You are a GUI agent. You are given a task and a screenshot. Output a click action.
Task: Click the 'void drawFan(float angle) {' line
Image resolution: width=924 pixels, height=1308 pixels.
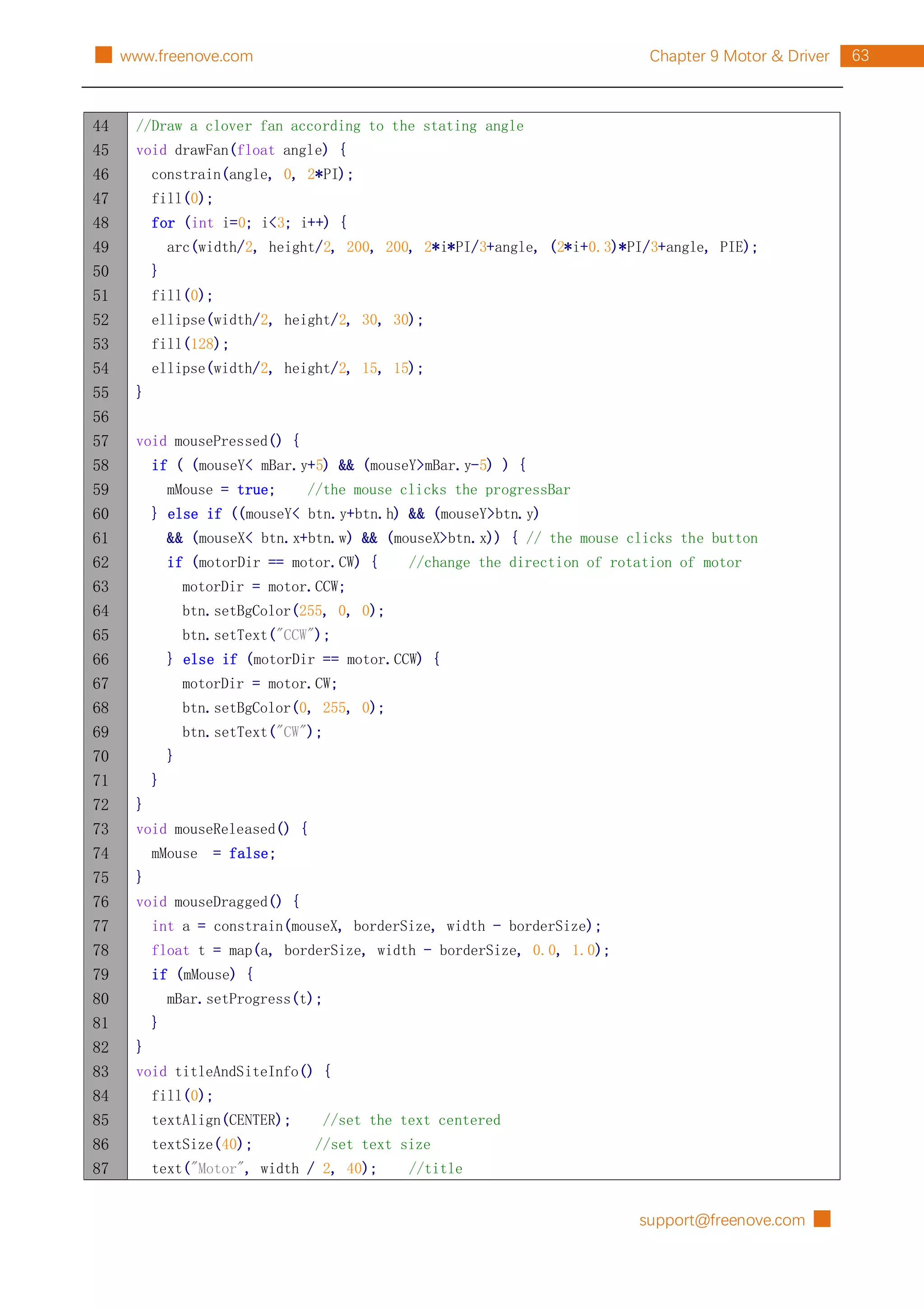241,150
